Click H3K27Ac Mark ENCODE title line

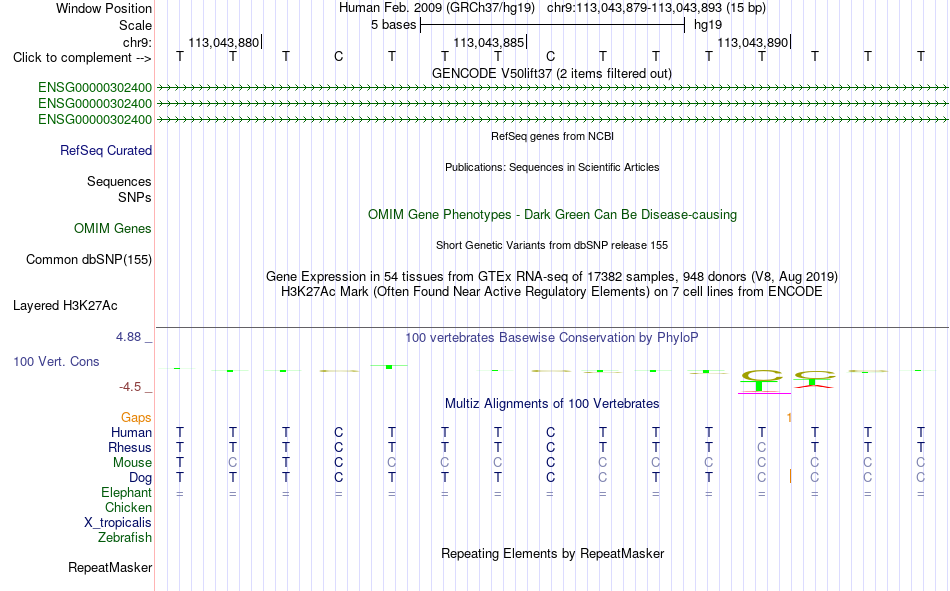(x=552, y=292)
